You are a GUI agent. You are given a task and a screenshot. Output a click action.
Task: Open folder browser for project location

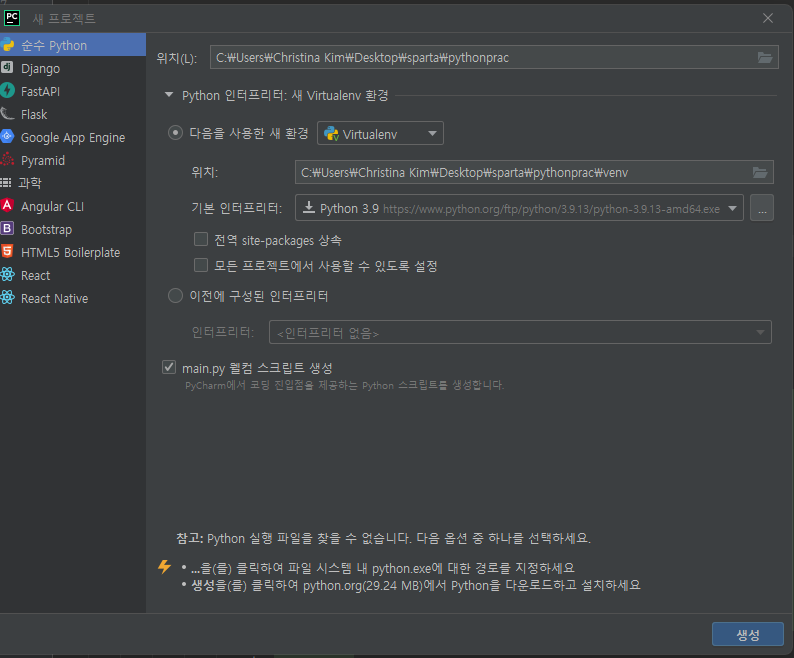[765, 57]
